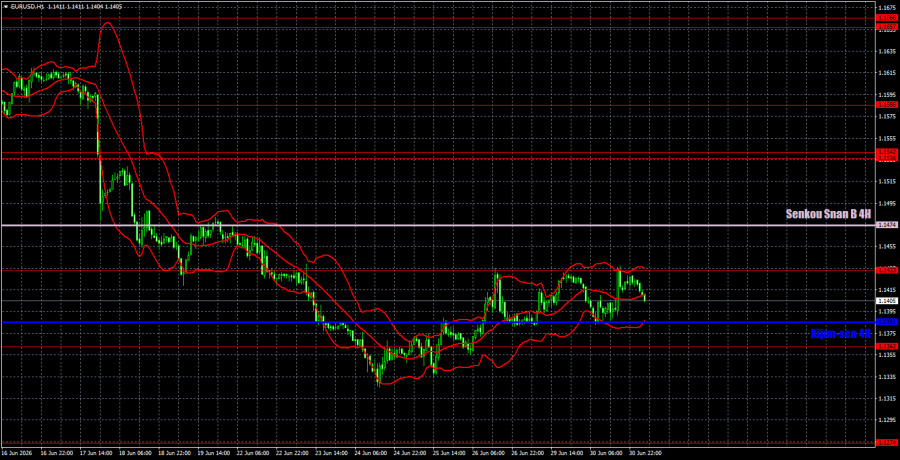Select the red 1.1536 price tag
This screenshot has height=460, width=900.
(x=887, y=158)
